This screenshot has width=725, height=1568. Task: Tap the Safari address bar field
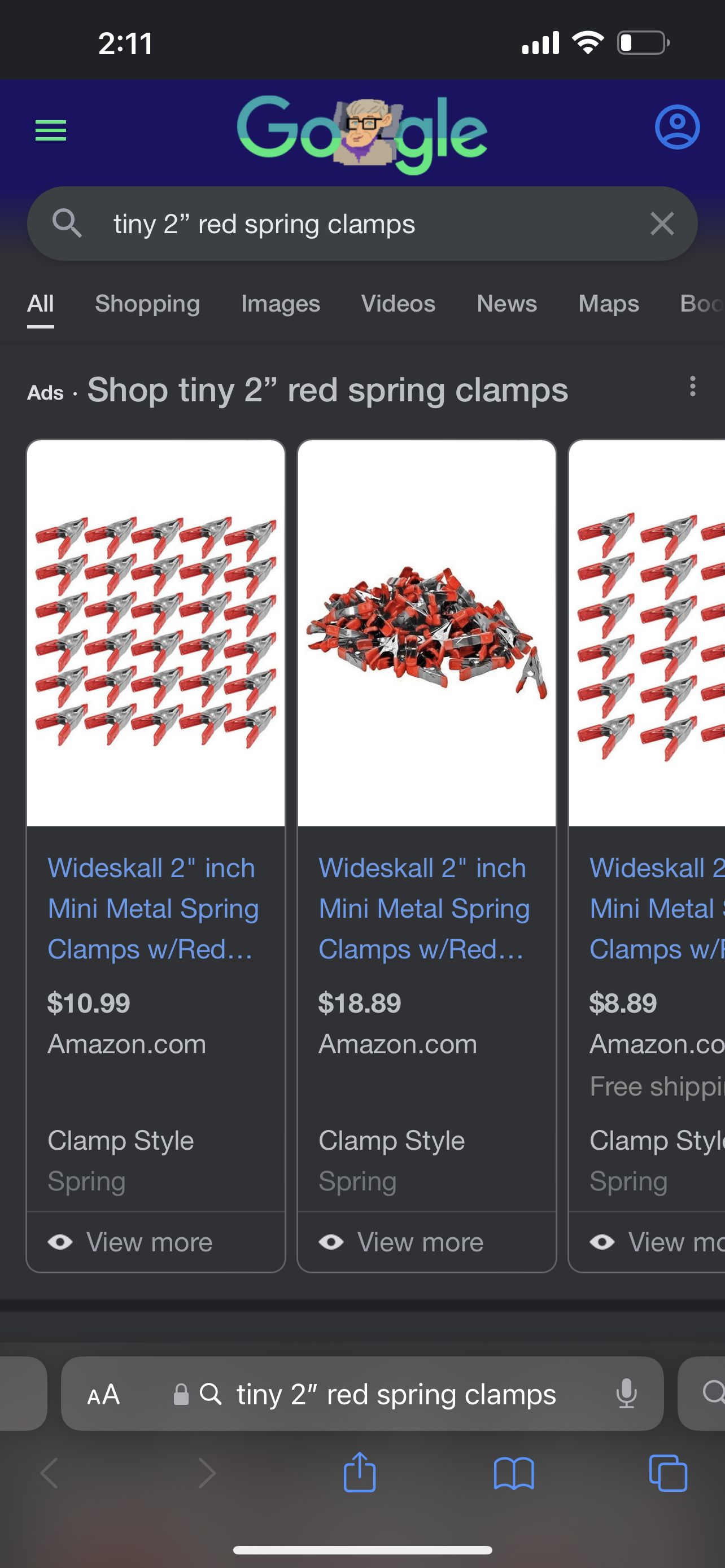click(x=396, y=1394)
